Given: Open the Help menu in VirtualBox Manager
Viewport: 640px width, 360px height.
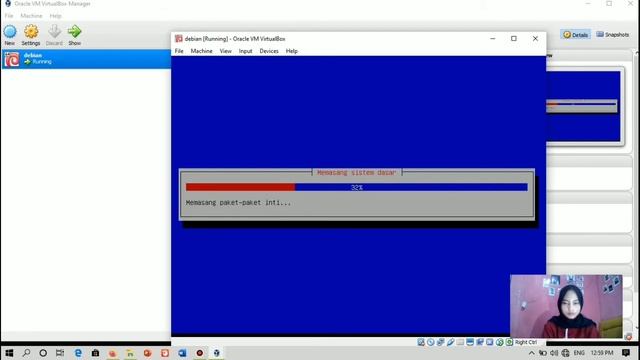Looking at the screenshot, I should pyautogui.click(x=55, y=16).
